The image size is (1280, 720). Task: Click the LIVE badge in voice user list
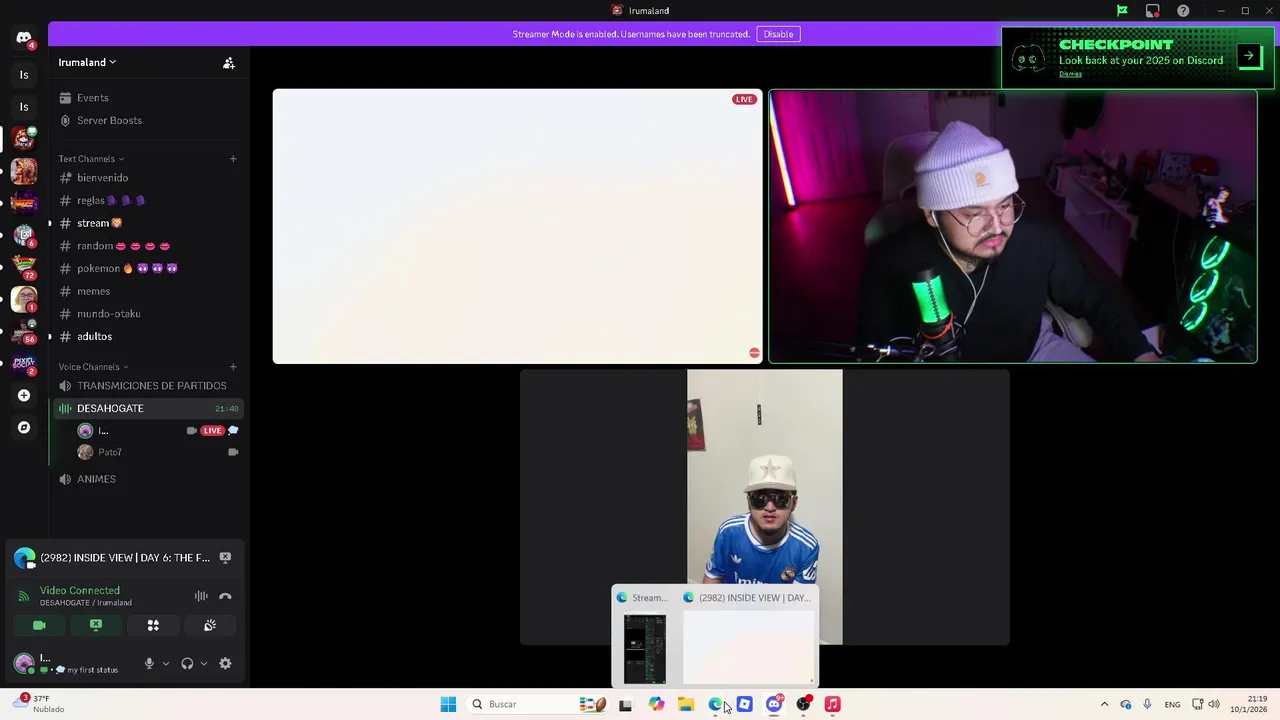(x=212, y=431)
